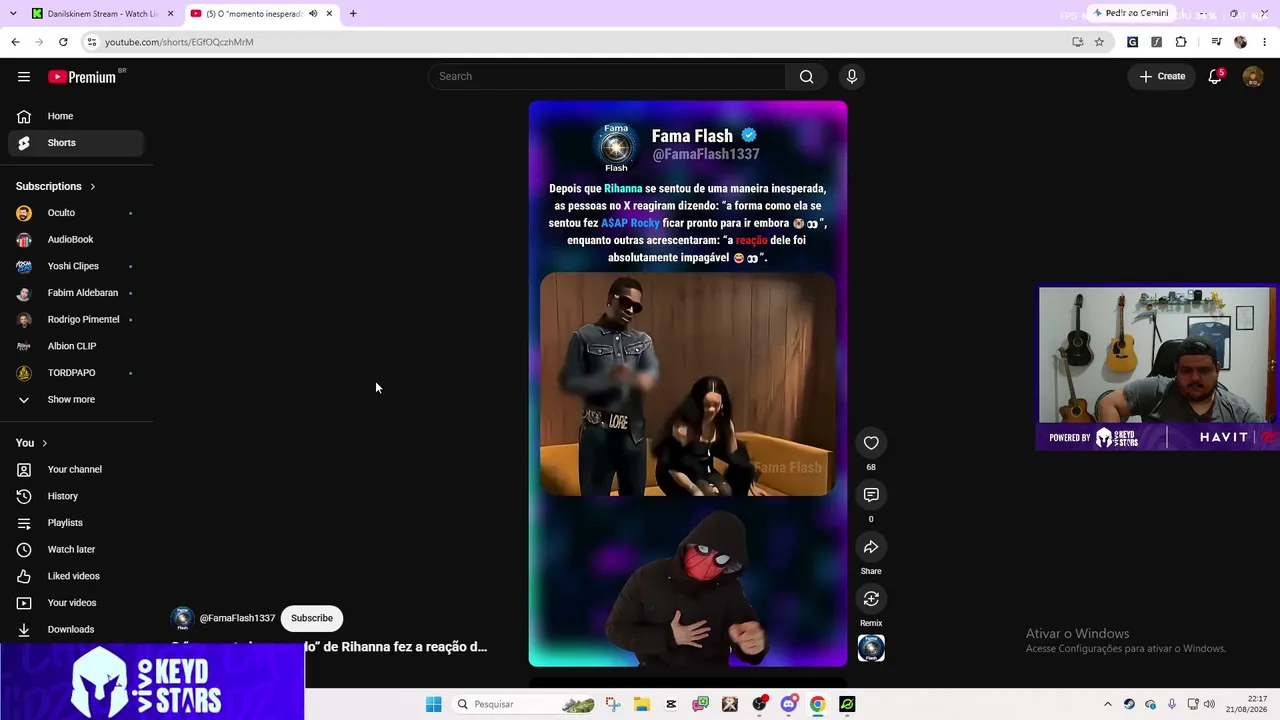Open the YouTube guide hamburger menu

pos(24,77)
